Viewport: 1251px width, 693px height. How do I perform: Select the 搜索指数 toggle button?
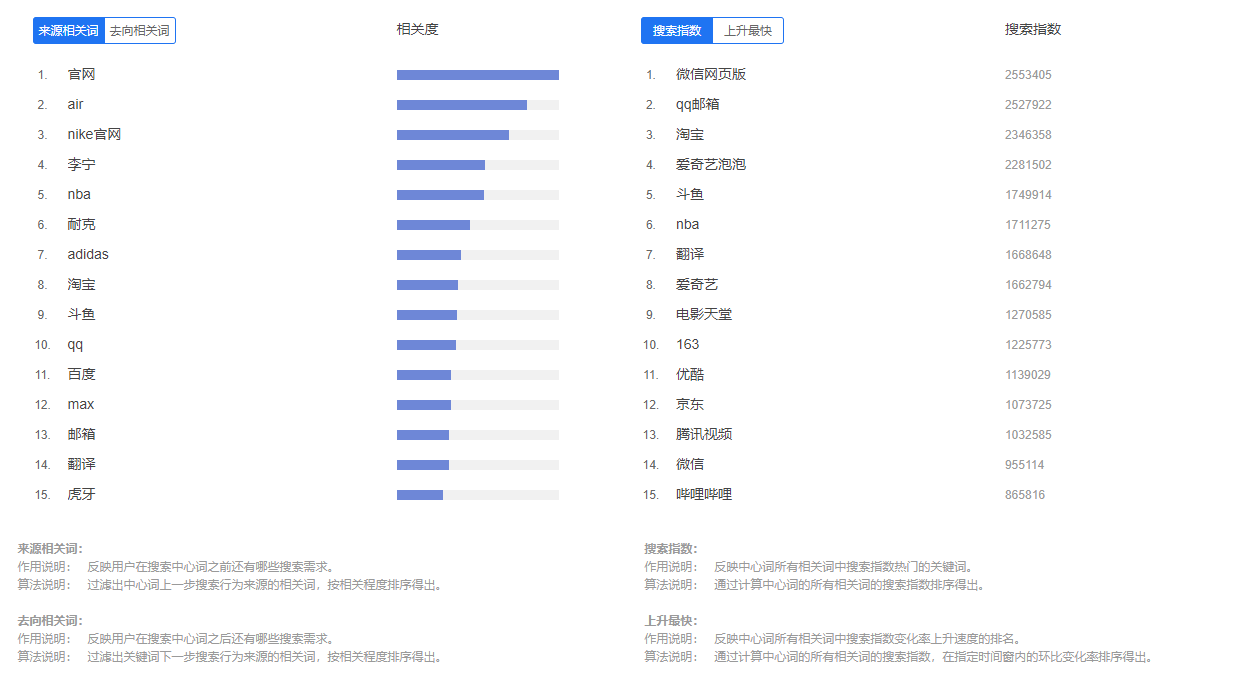(677, 31)
